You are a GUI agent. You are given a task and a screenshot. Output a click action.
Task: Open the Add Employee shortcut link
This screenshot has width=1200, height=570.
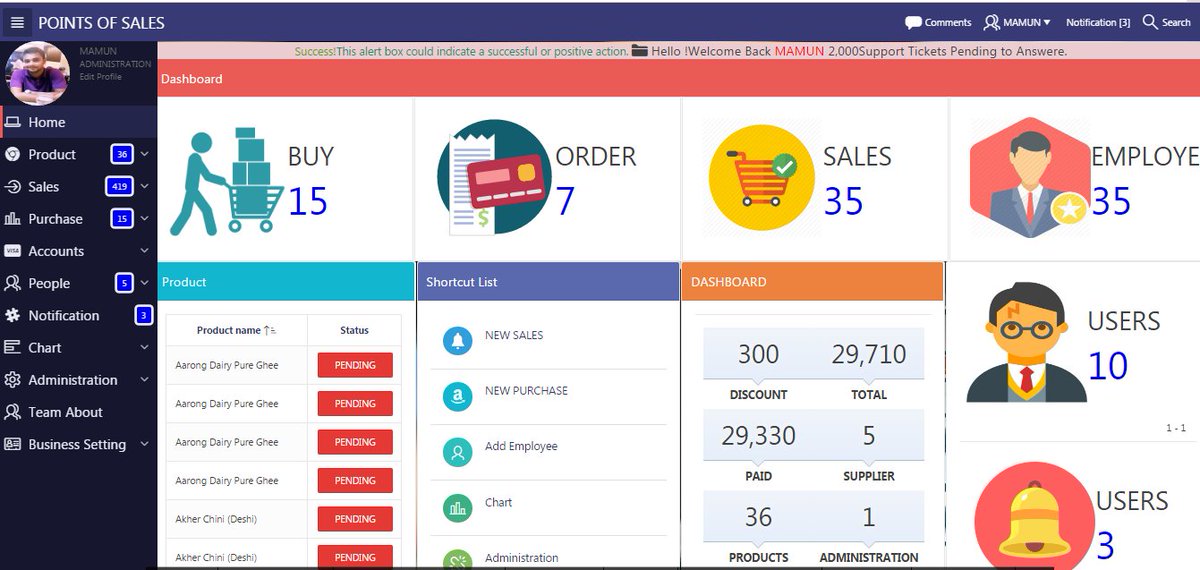click(x=521, y=446)
